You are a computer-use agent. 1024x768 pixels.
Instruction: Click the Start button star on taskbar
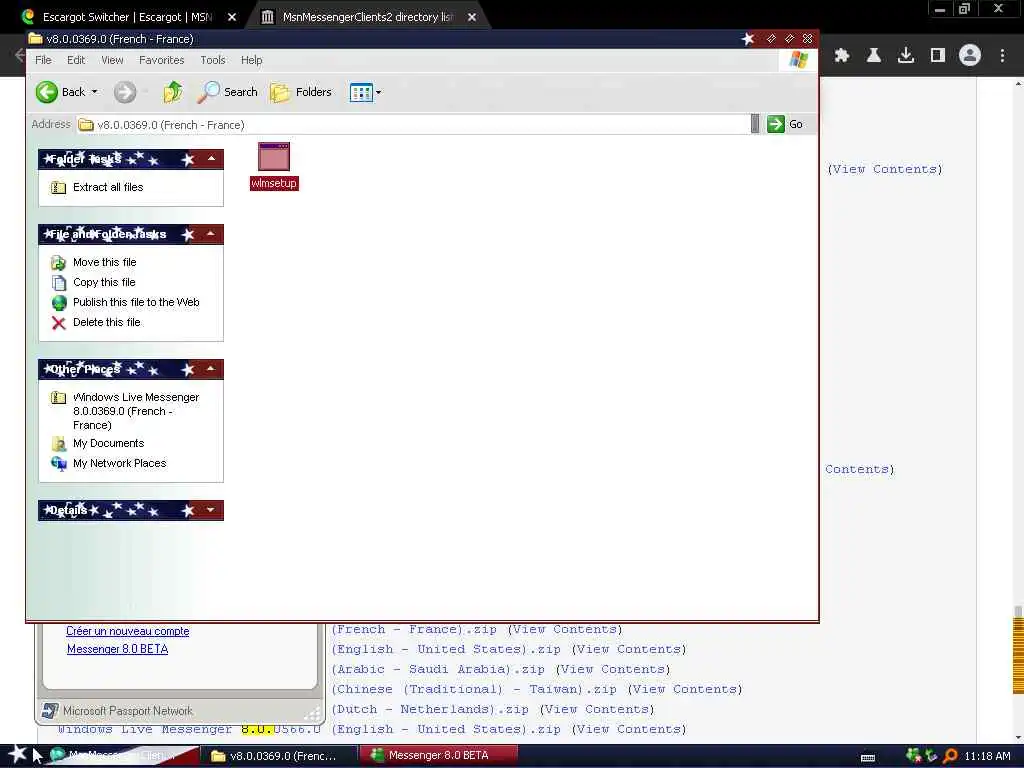[18, 754]
